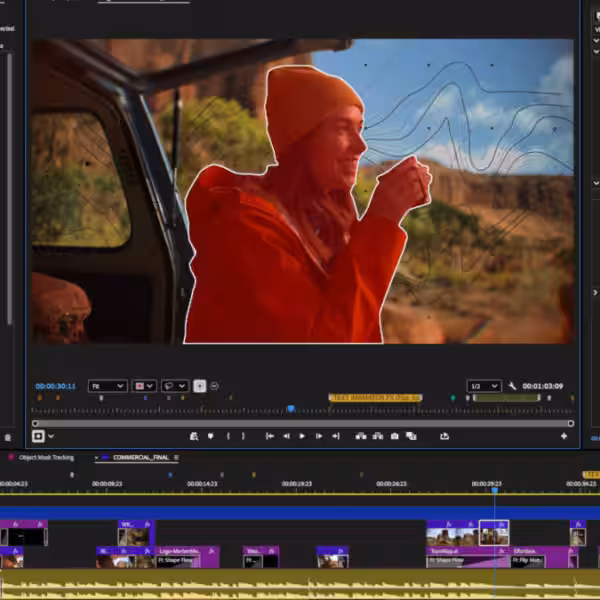Image resolution: width=600 pixels, height=600 pixels.
Task: Switch to the Object Mask Tracking tab
Action: (46, 457)
